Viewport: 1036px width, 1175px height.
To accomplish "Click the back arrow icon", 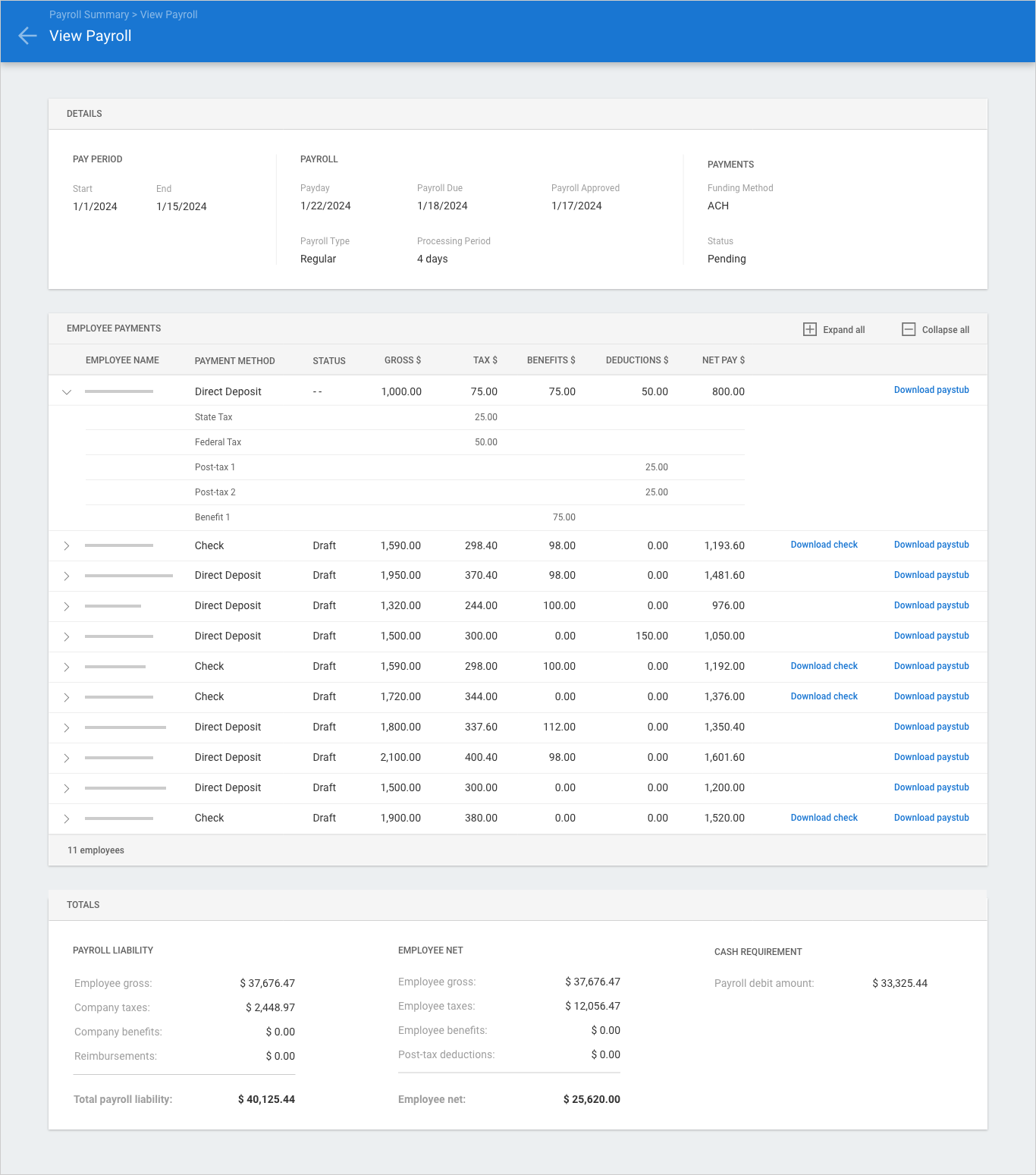I will (27, 36).
